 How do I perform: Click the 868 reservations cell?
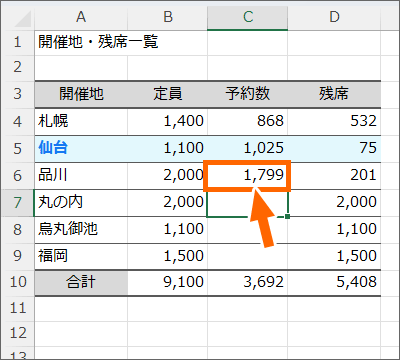click(x=247, y=122)
